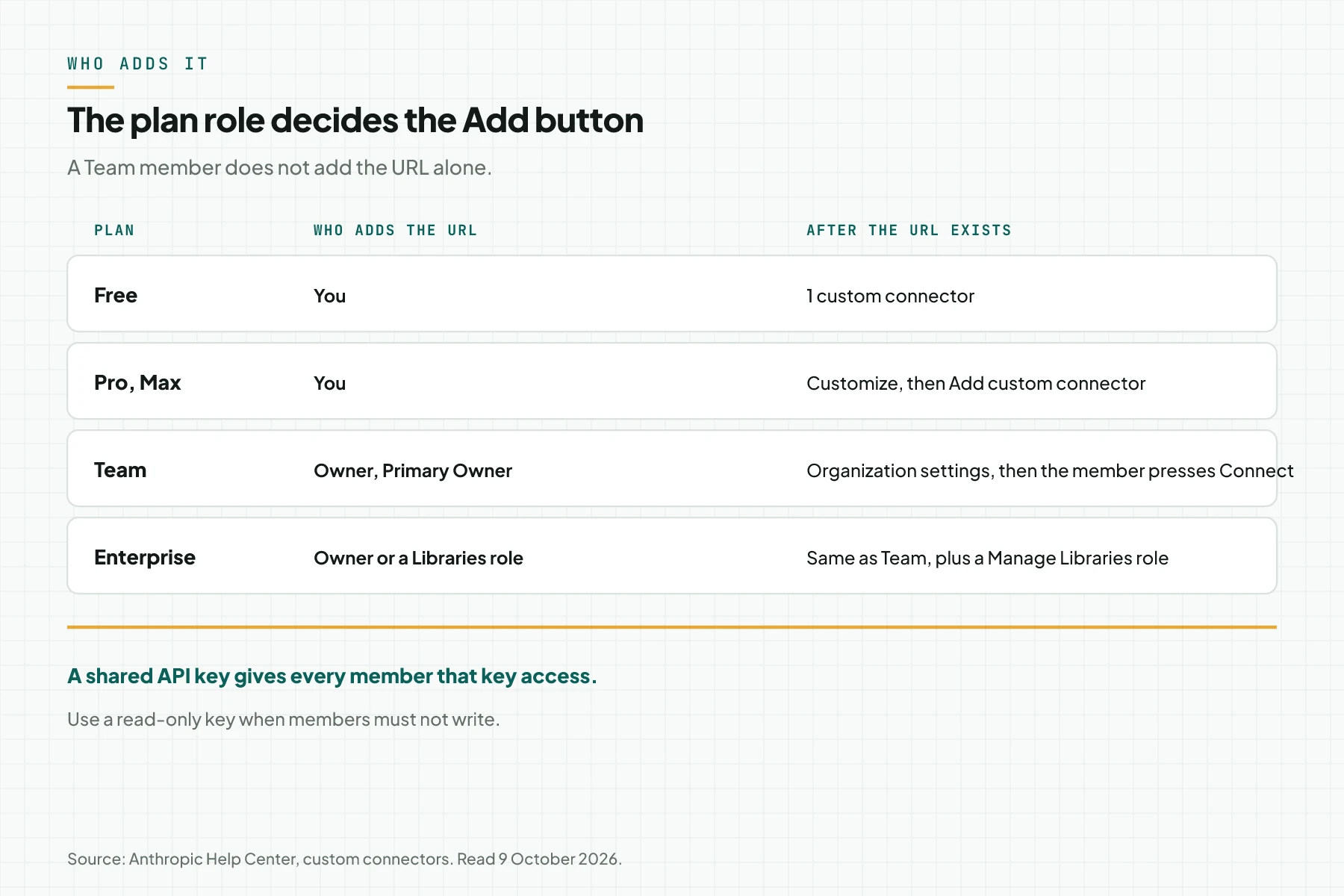
Task: Click the 'PLAN' column header
Action: coord(114,230)
